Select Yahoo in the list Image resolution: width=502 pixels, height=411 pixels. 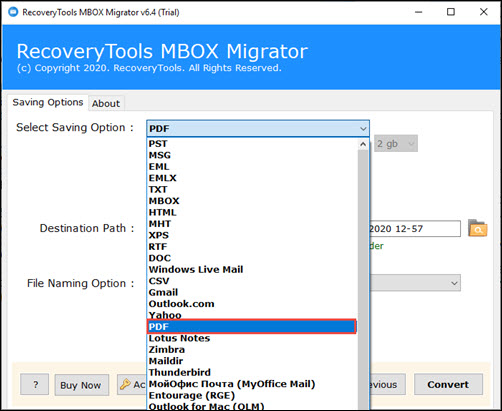252,315
